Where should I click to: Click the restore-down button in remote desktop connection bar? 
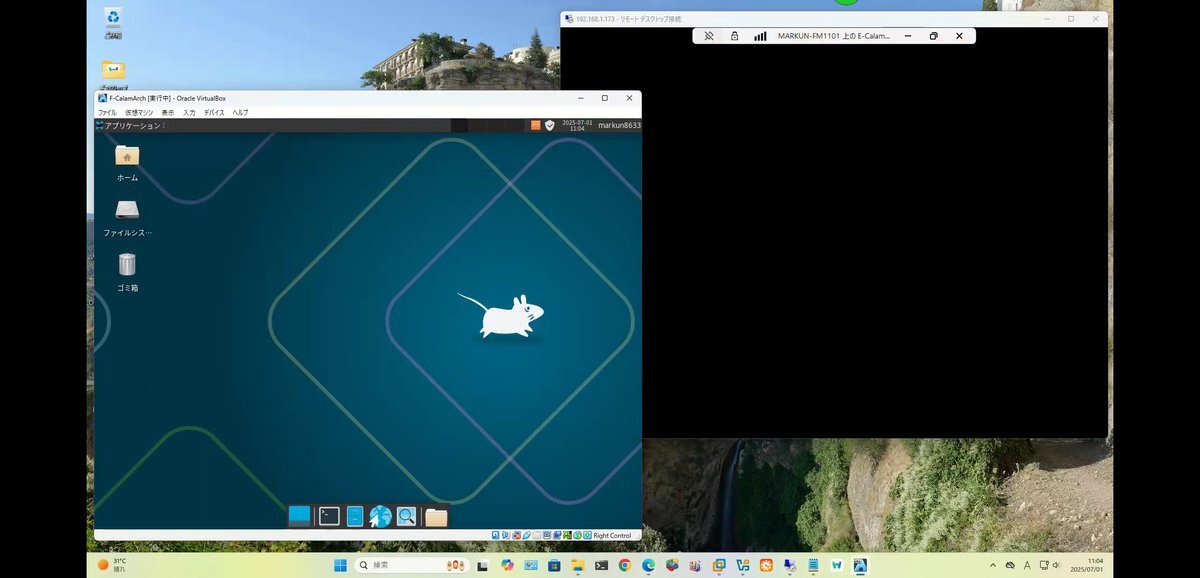pyautogui.click(x=933, y=36)
